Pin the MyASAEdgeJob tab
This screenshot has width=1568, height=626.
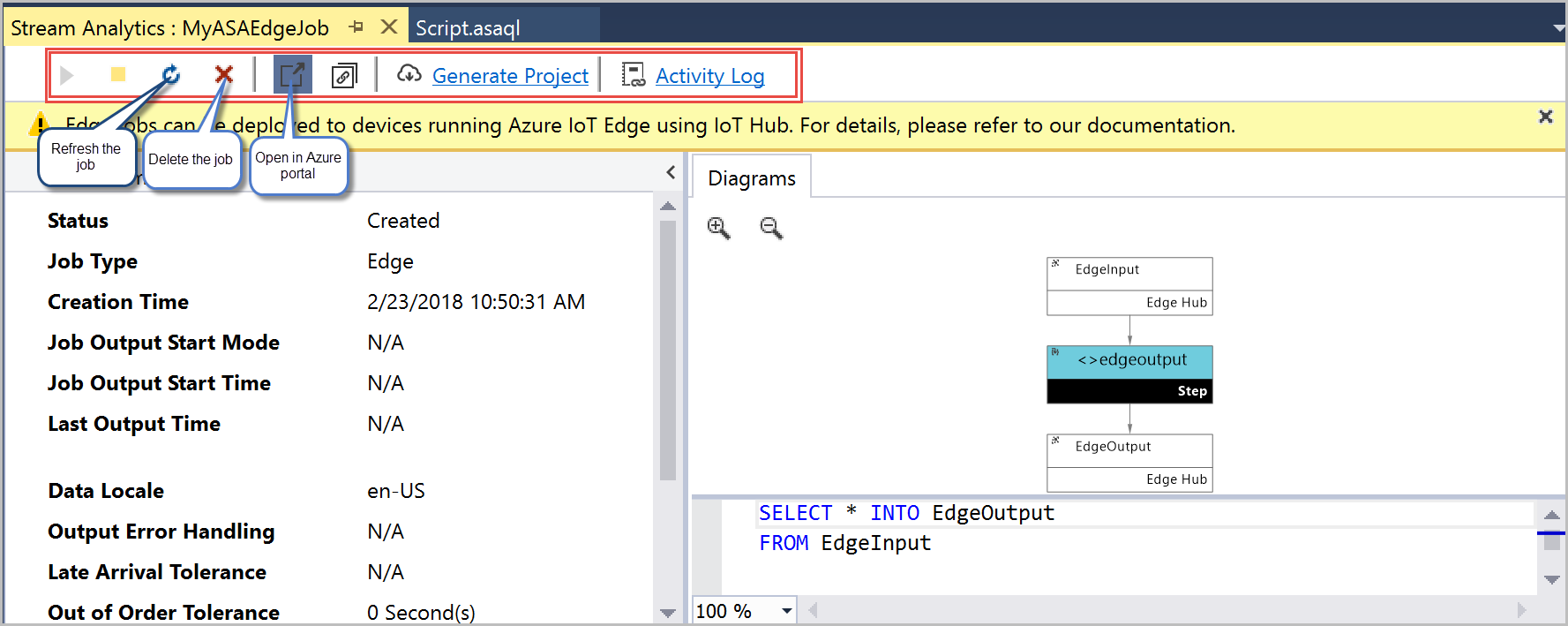point(356,27)
